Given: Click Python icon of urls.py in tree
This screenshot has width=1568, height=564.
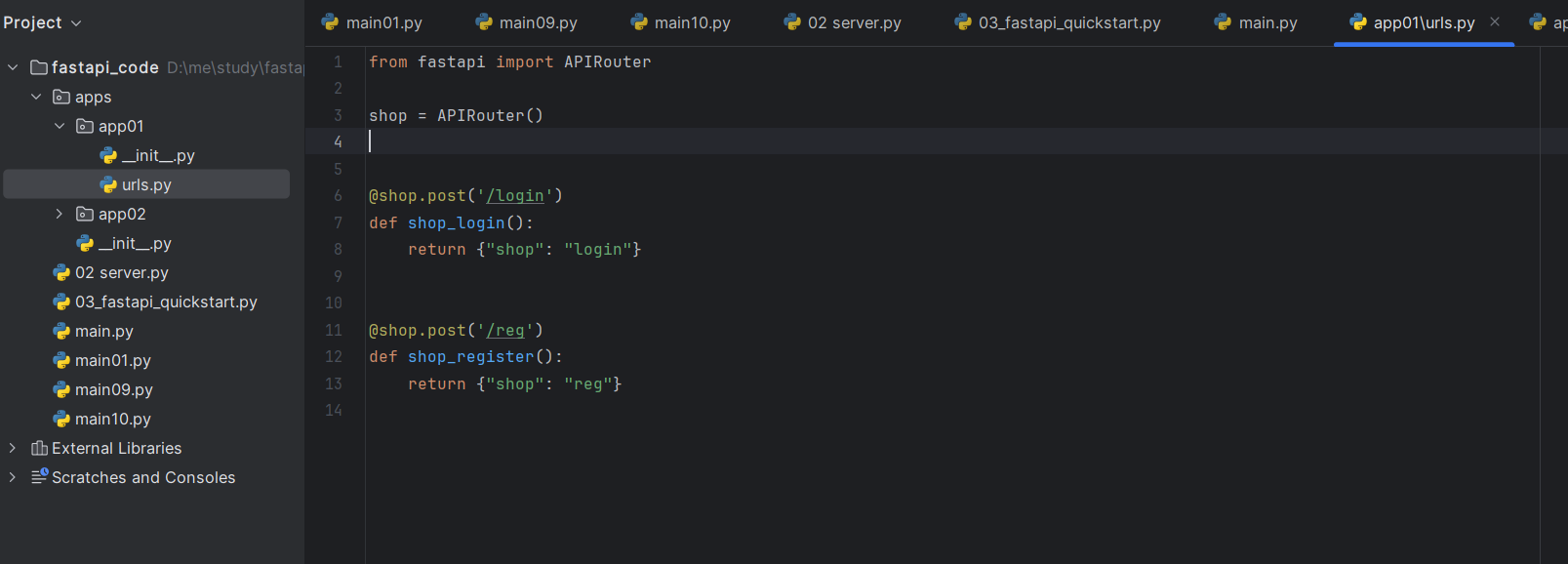Looking at the screenshot, I should pyautogui.click(x=108, y=184).
